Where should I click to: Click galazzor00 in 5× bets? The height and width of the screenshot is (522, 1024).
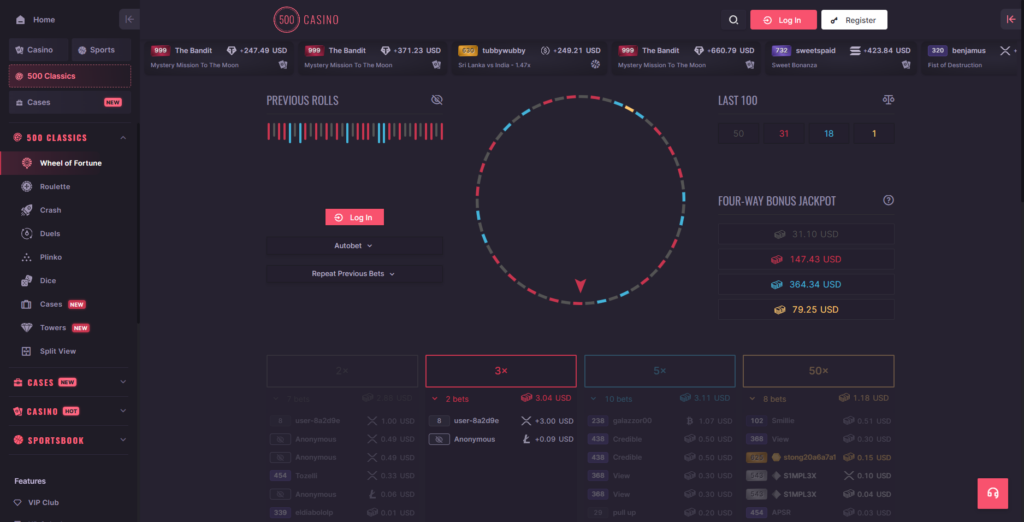633,421
